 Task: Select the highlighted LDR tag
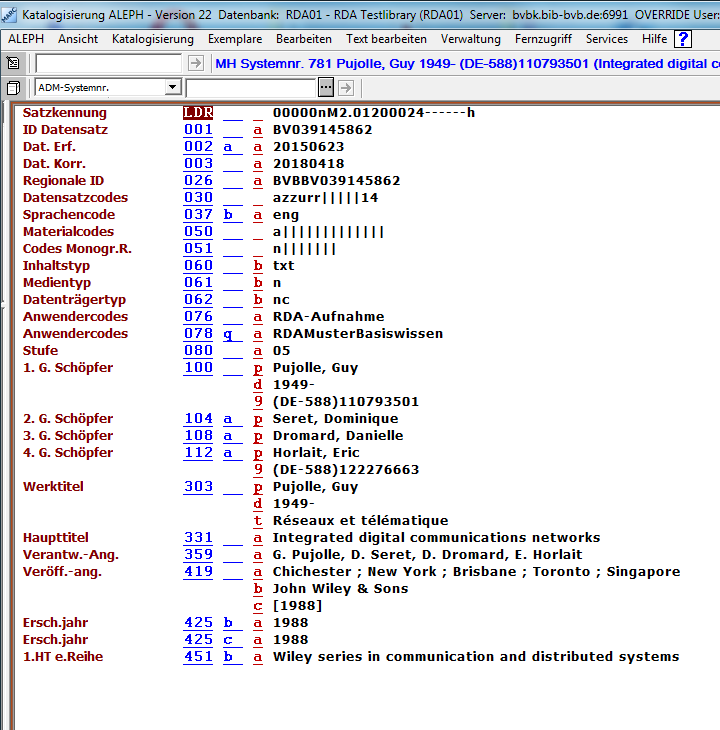(198, 113)
